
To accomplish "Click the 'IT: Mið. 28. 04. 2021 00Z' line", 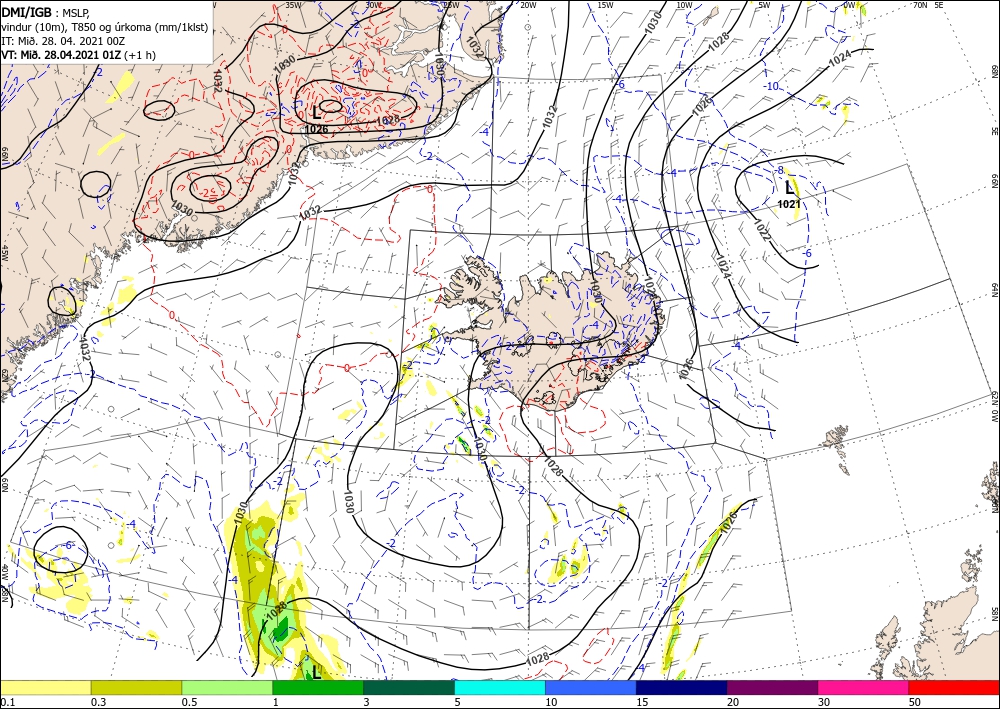I will [x=63, y=41].
